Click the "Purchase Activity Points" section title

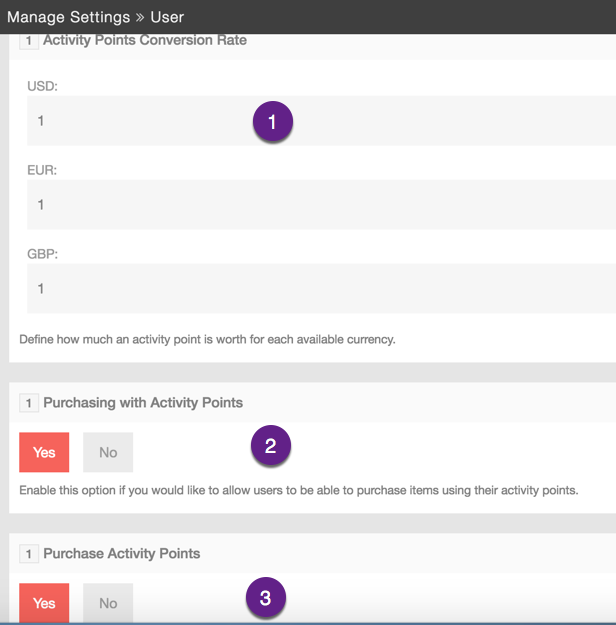121,554
